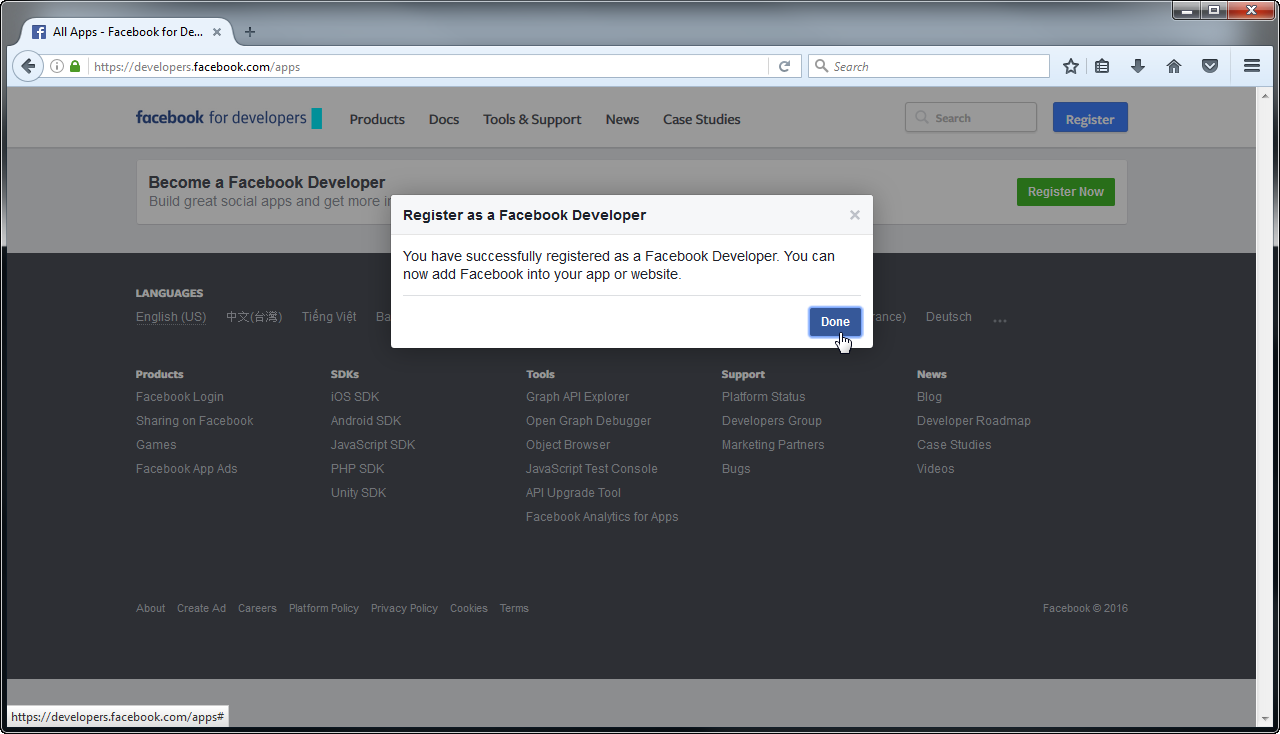Select English (US) language
1280x734 pixels.
coord(171,316)
